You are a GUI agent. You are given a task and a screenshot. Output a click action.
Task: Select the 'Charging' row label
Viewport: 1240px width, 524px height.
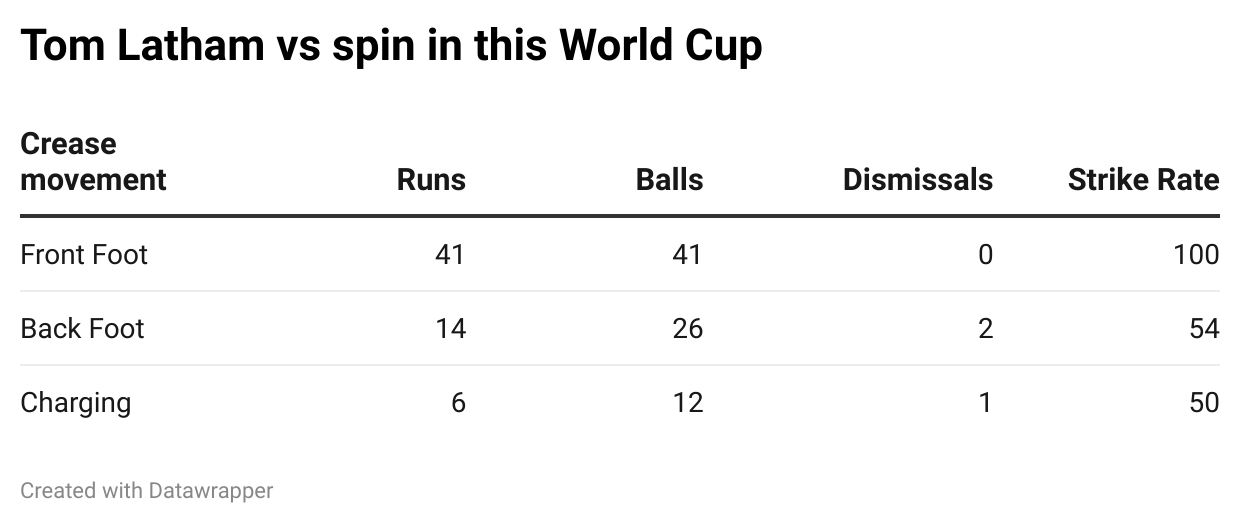[76, 403]
